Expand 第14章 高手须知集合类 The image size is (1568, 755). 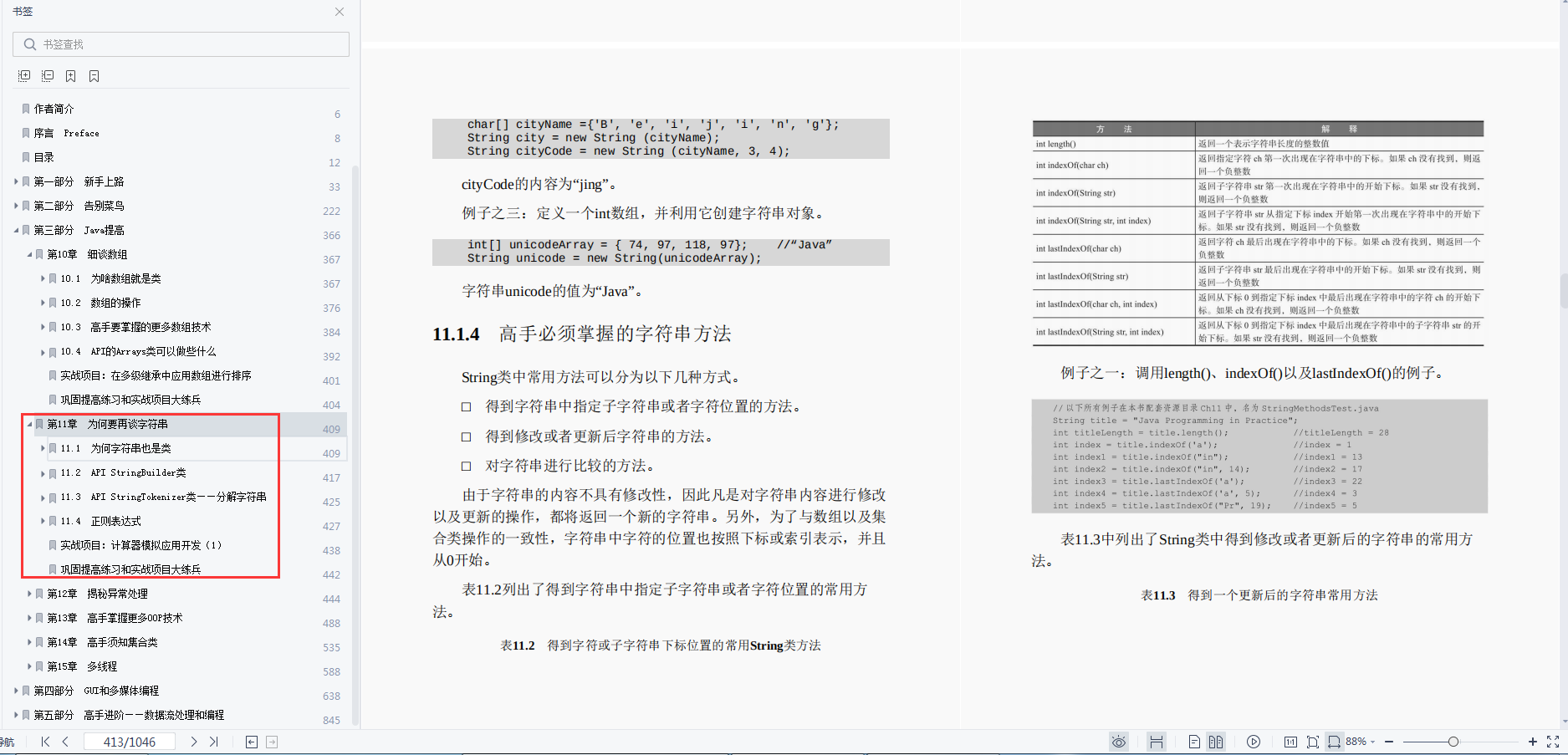click(29, 642)
